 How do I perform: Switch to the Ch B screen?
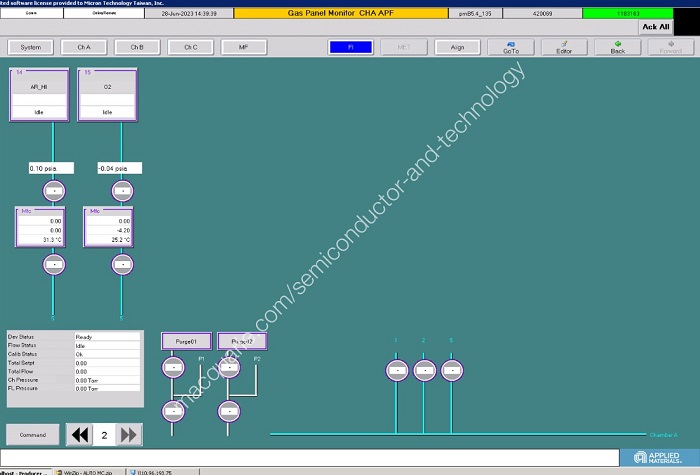(137, 47)
